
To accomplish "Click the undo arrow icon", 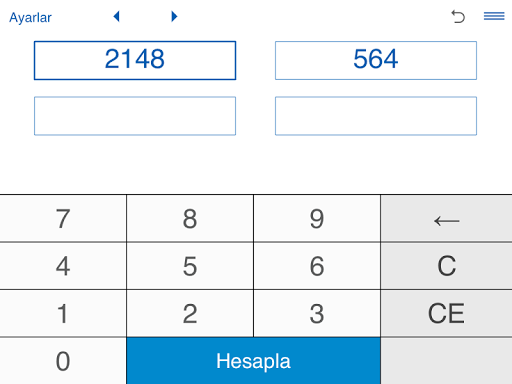I will 458,17.
